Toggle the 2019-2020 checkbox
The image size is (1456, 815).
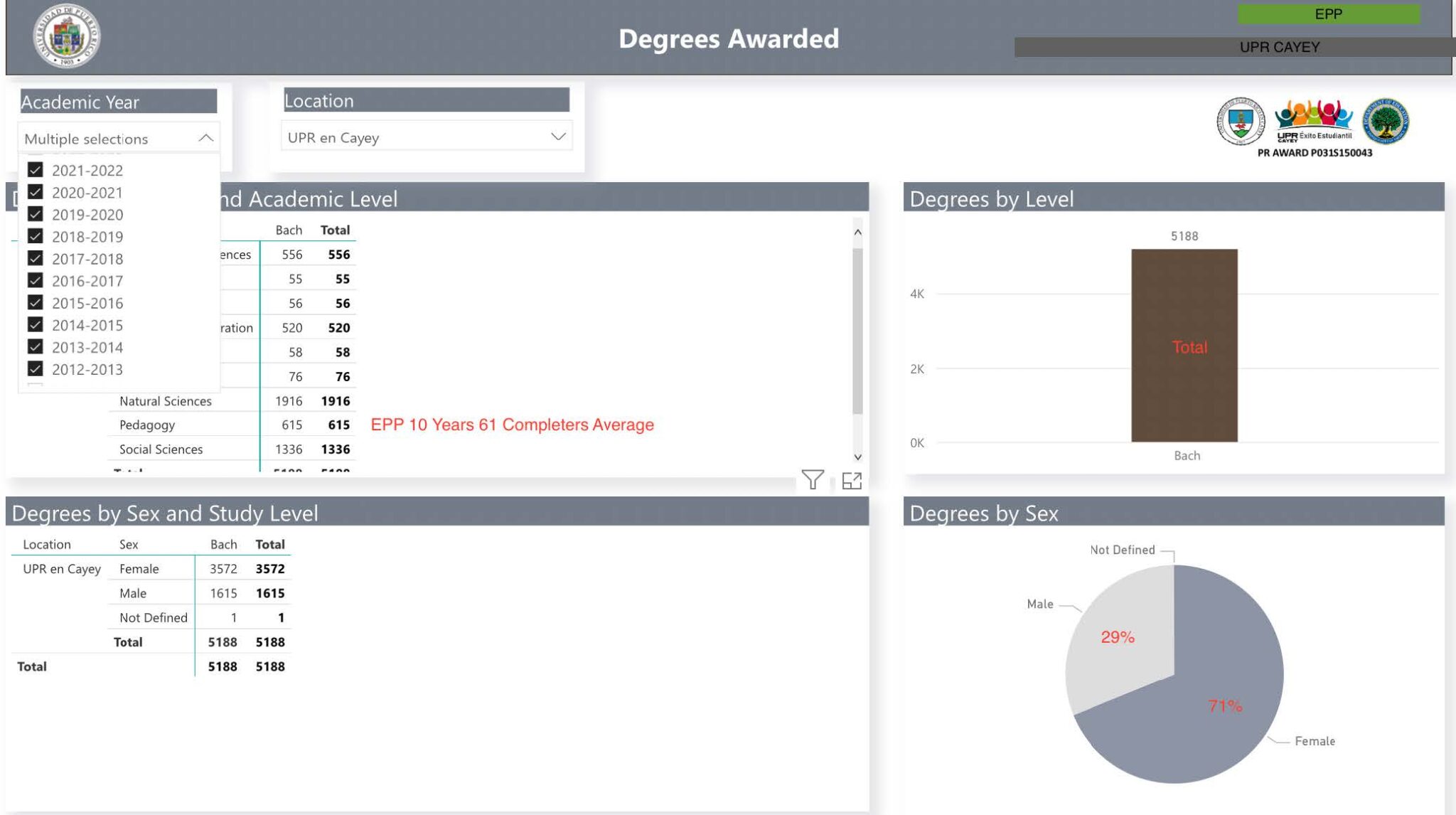(36, 214)
